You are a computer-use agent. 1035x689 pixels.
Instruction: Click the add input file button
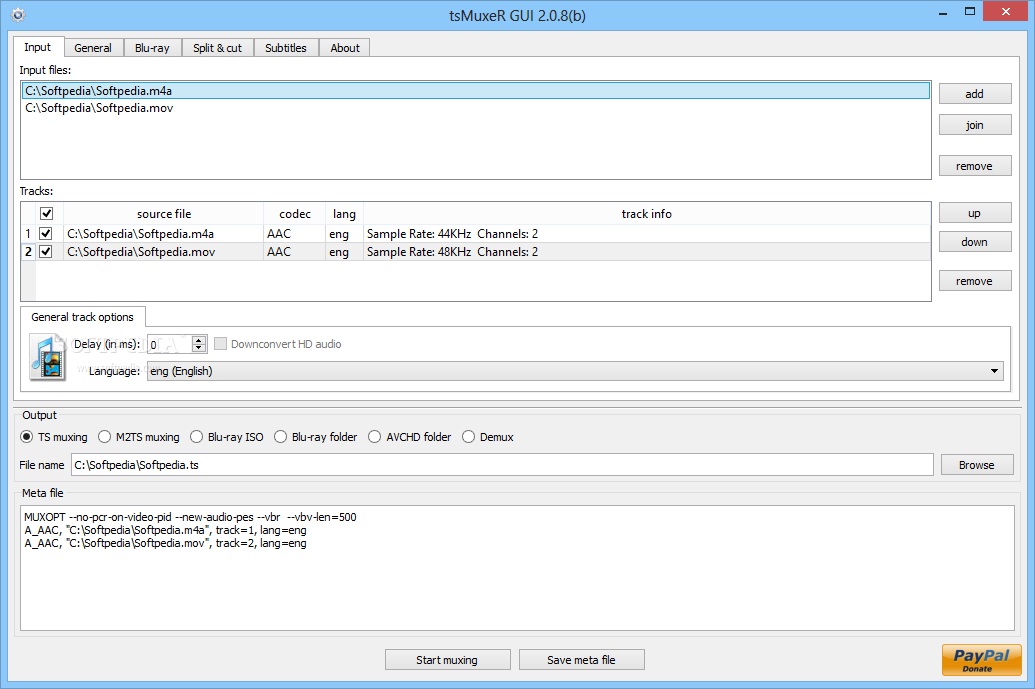(975, 94)
